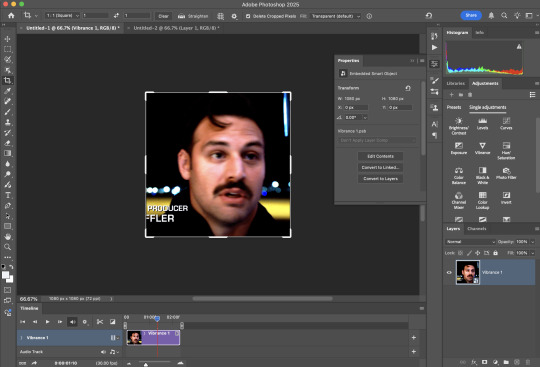Select the Hand tool
This screenshot has height=367, width=540.
pyautogui.click(x=7, y=237)
